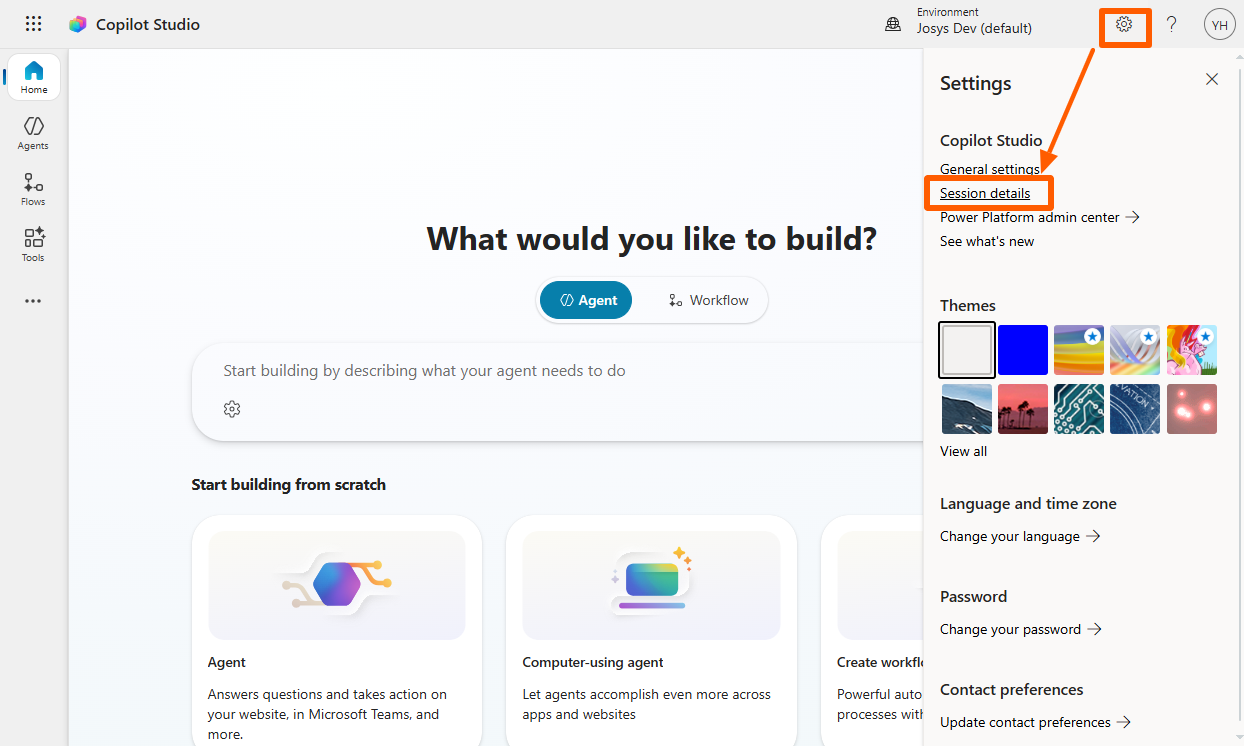Open the app launcher waffle icon
The image size is (1244, 746).
[33, 24]
